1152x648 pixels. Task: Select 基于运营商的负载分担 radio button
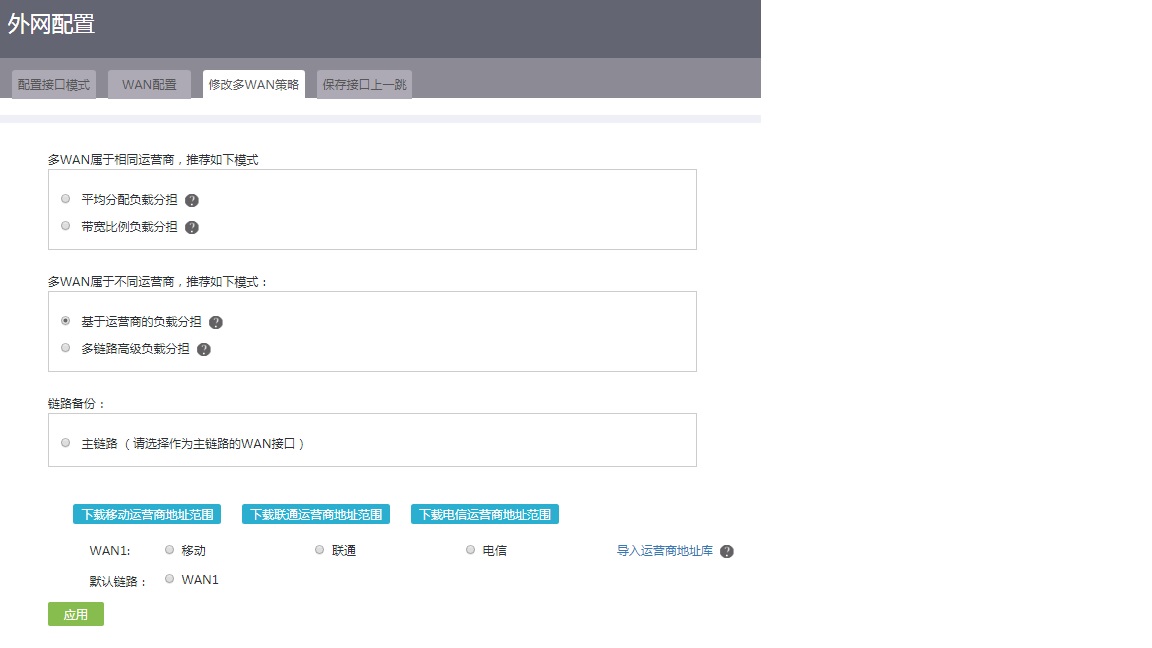pyautogui.click(x=65, y=321)
